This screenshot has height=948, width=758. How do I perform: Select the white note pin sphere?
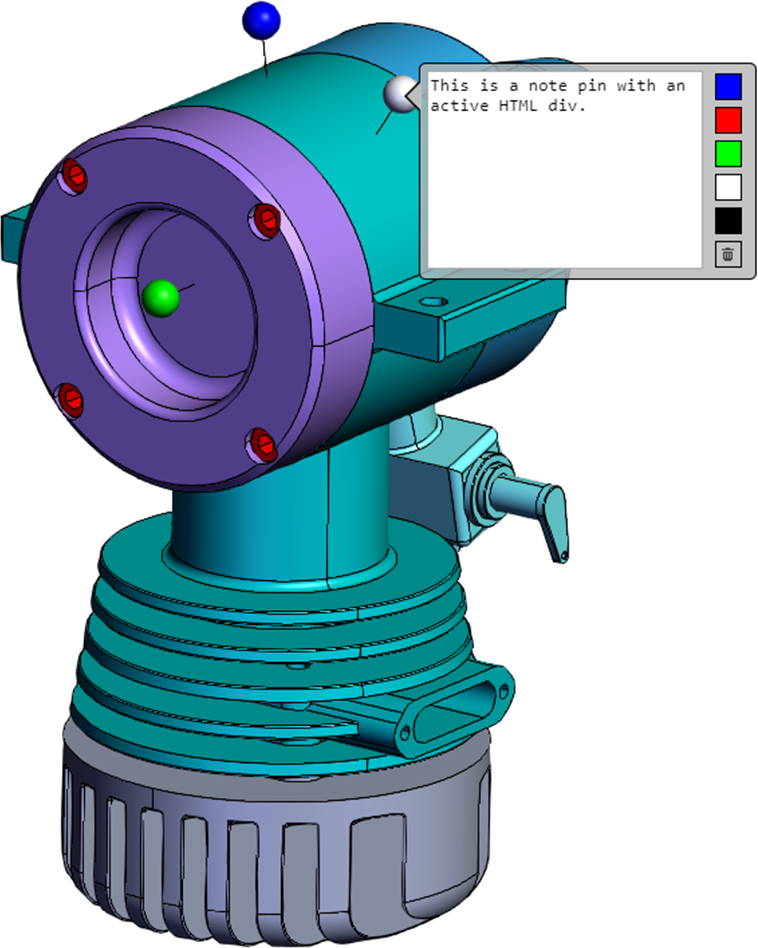coord(399,93)
